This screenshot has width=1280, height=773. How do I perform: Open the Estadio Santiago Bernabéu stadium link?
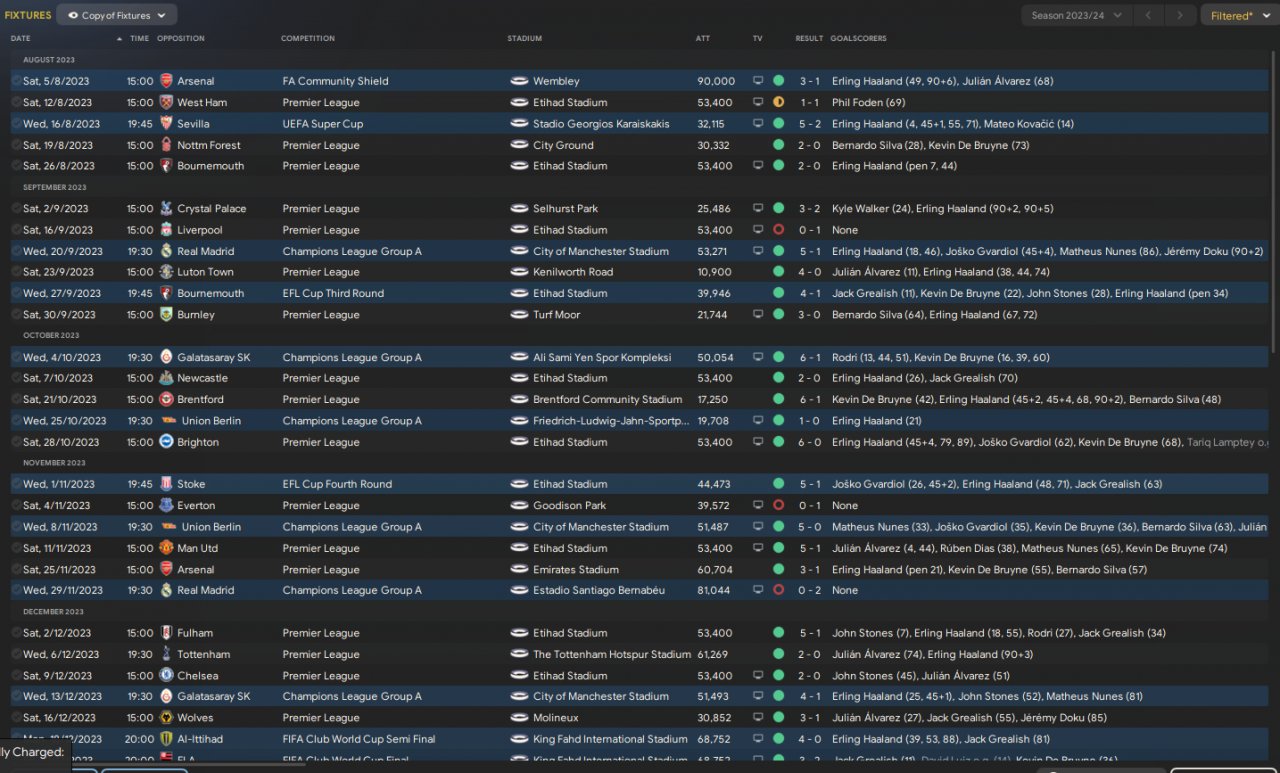pyautogui.click(x=599, y=590)
